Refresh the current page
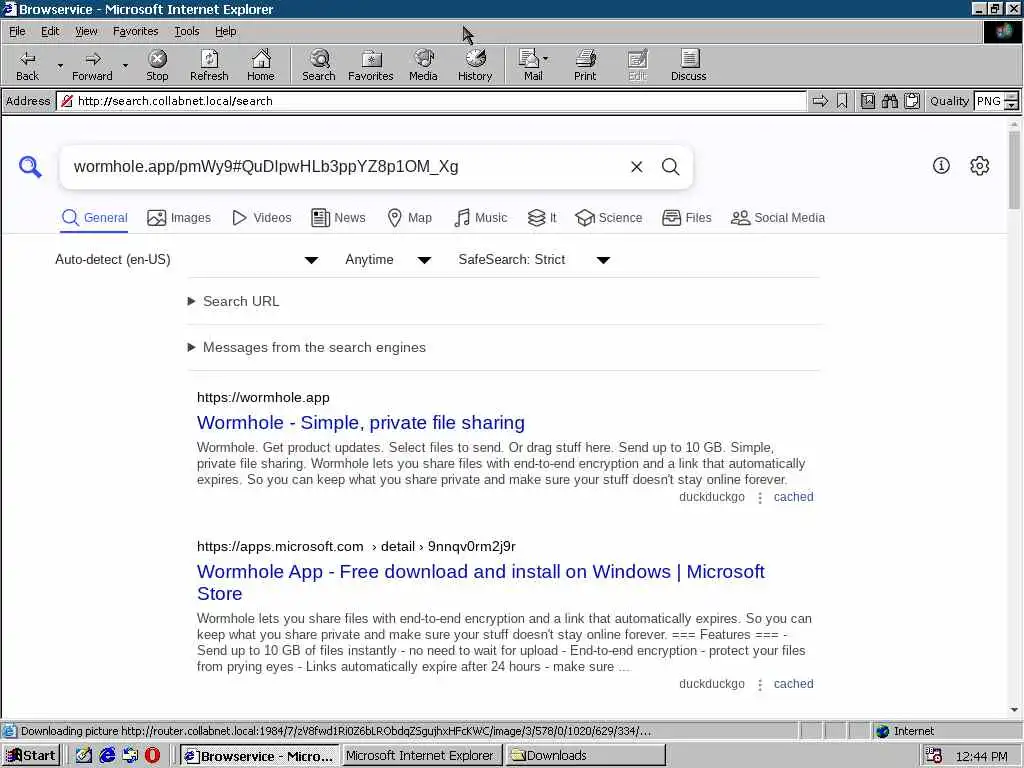 209,65
